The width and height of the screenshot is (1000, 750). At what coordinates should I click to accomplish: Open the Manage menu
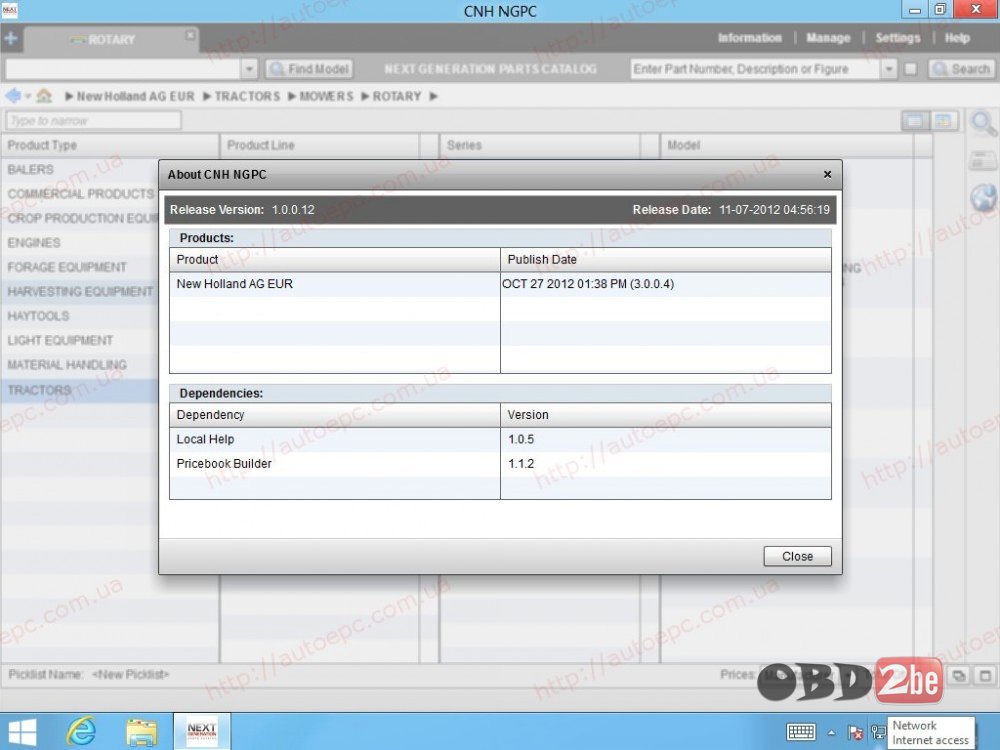[x=828, y=38]
